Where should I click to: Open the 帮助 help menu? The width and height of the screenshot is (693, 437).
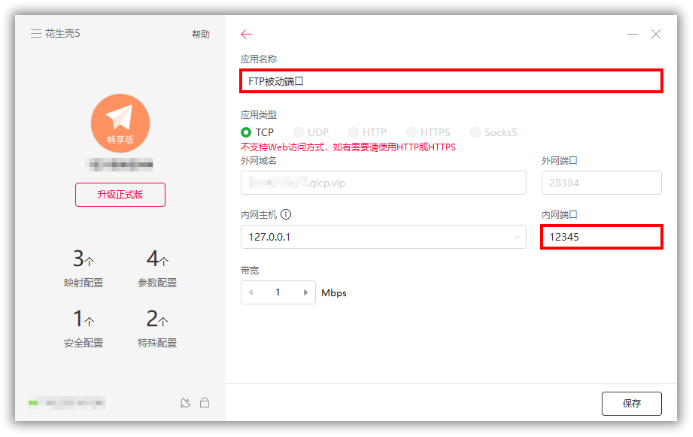200,34
